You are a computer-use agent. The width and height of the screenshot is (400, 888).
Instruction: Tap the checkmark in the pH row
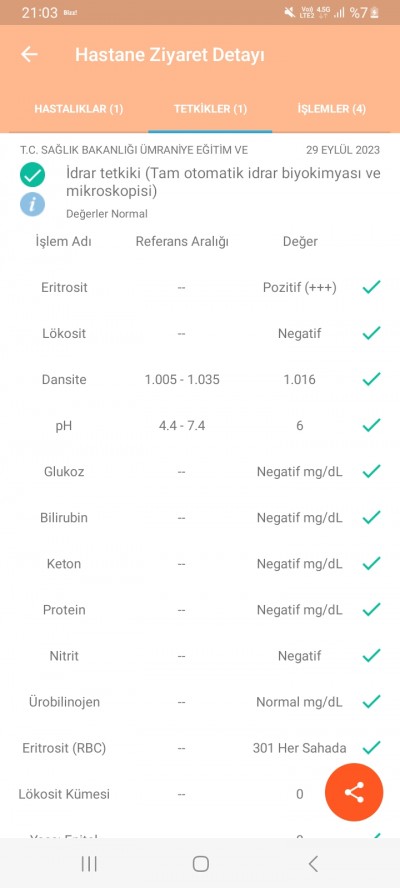371,425
